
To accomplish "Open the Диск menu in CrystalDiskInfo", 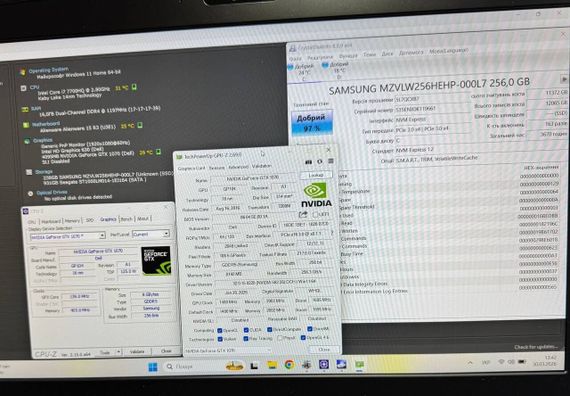I will pos(387,53).
